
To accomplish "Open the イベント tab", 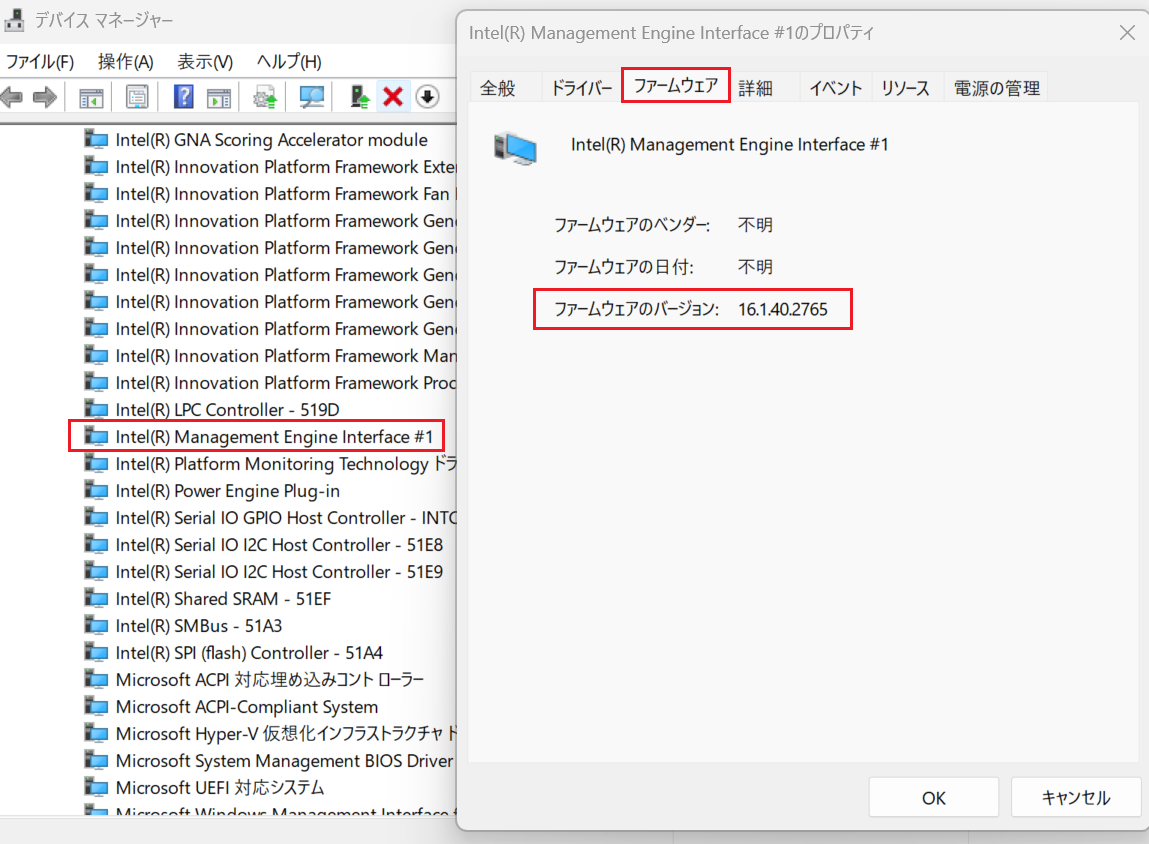I will click(835, 88).
